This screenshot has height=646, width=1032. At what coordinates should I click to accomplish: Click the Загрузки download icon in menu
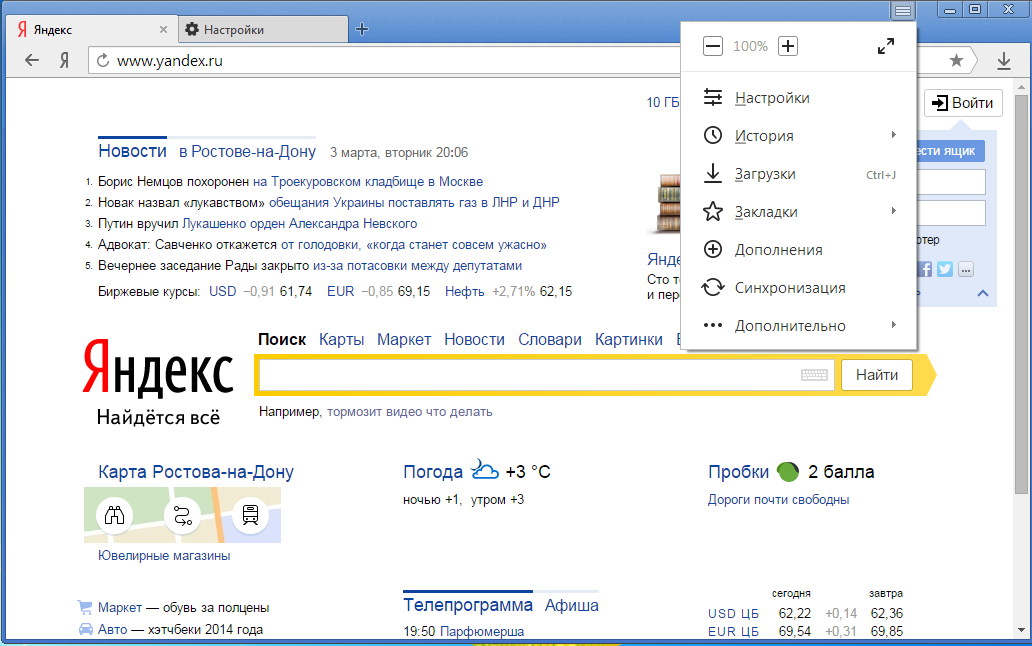pyautogui.click(x=713, y=173)
